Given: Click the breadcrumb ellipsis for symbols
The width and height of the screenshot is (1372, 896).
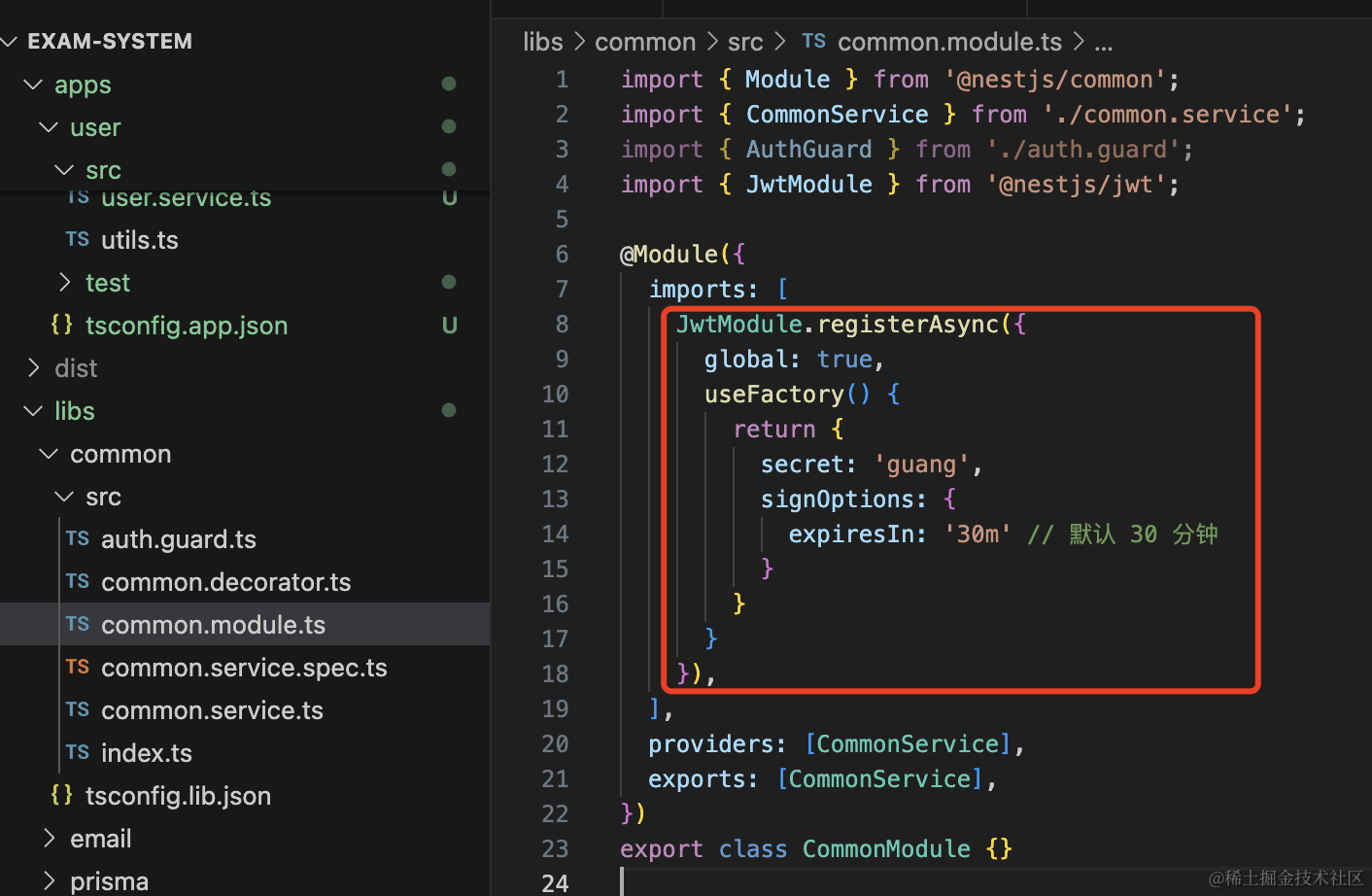Looking at the screenshot, I should point(1103,42).
